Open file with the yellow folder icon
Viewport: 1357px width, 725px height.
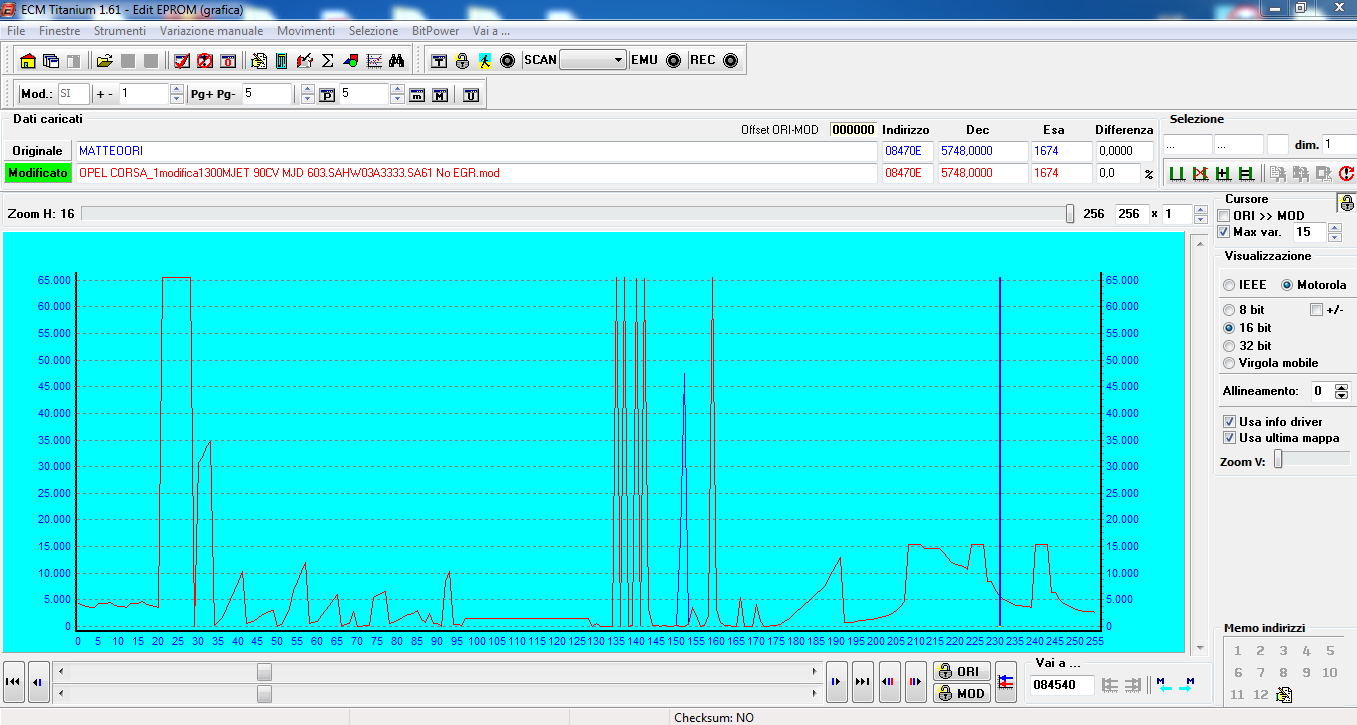coord(104,61)
